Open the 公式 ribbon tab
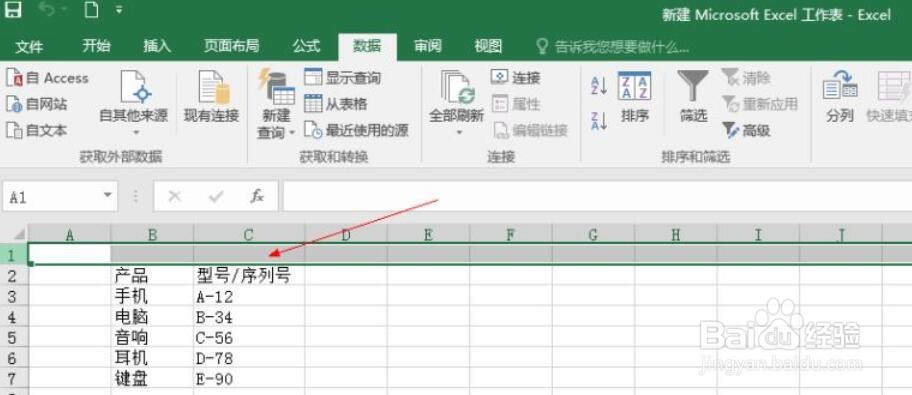 (307, 47)
